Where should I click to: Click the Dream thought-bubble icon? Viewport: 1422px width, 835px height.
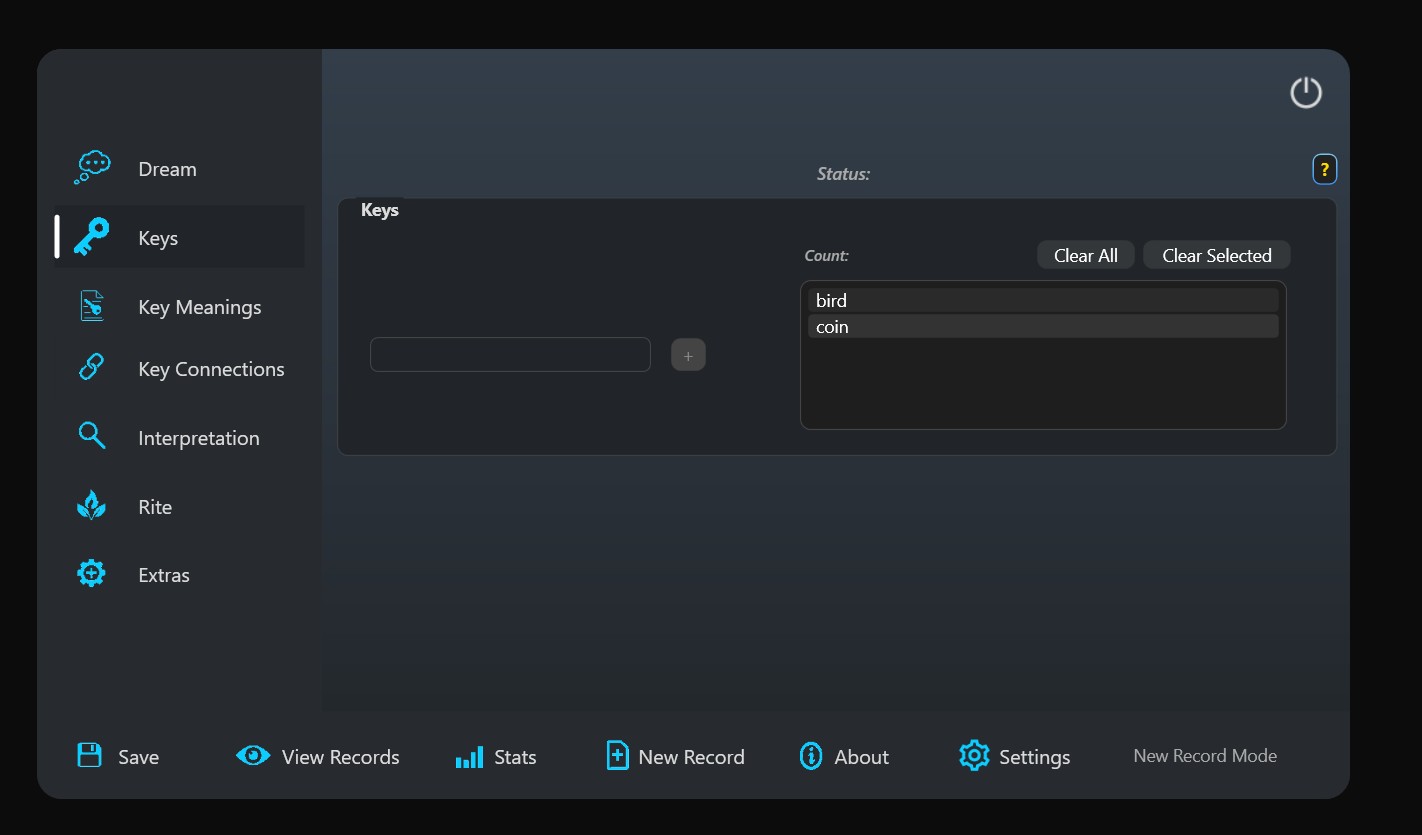click(92, 167)
